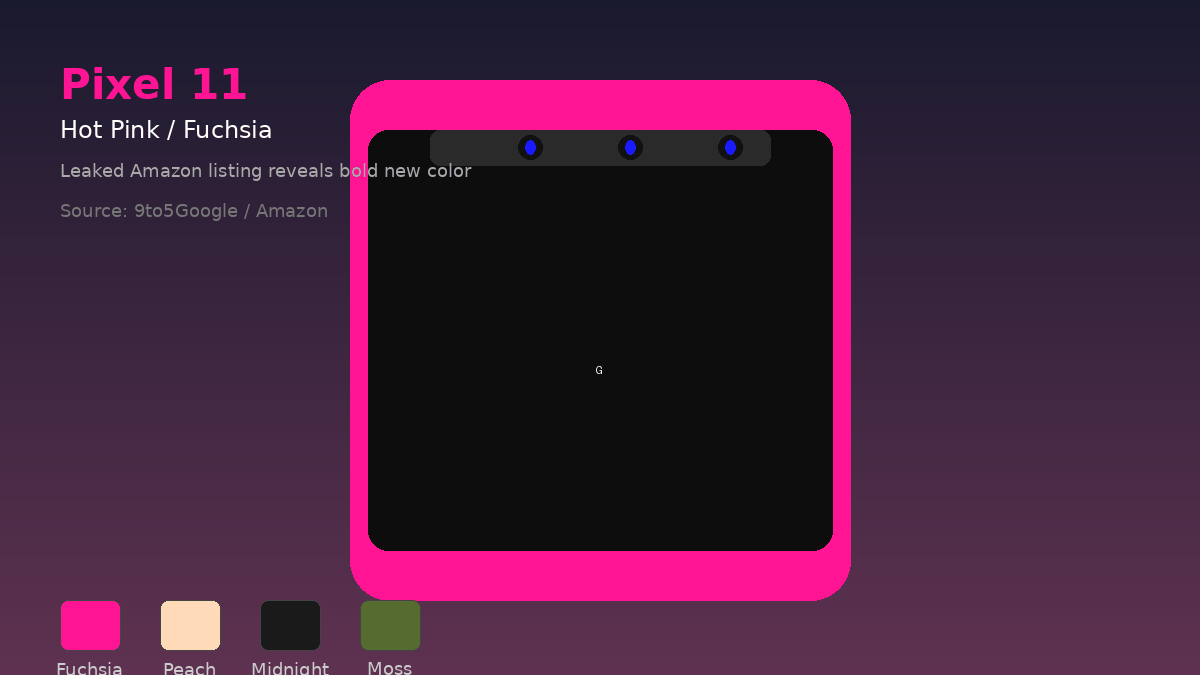The height and width of the screenshot is (675, 1200).
Task: Click the Leaked Amazon listing description text
Action: point(265,171)
